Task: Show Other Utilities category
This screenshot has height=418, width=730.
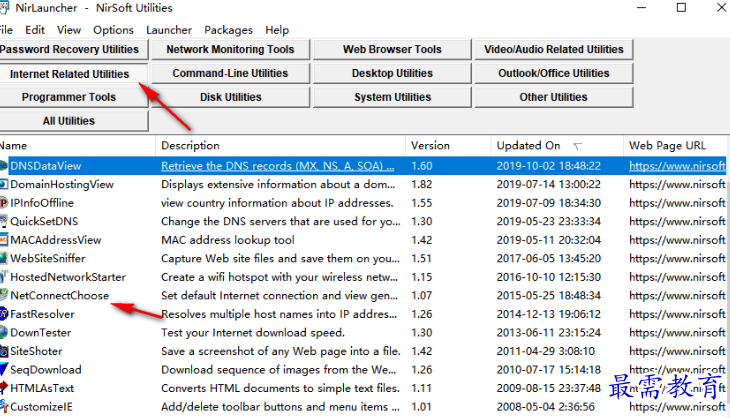Action: (554, 97)
